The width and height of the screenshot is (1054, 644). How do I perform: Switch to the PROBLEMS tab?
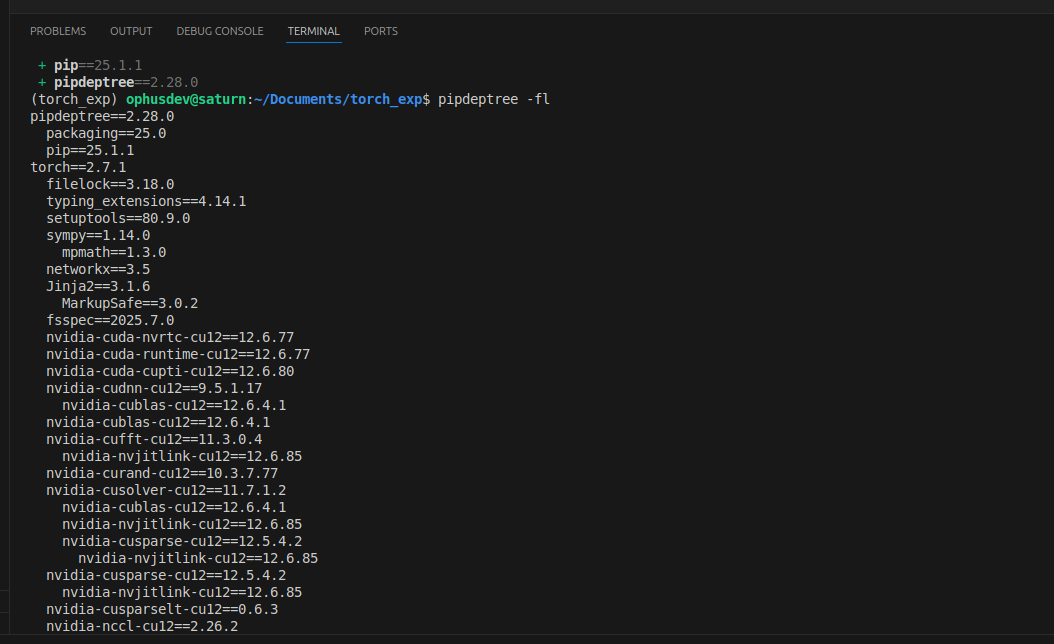coord(58,31)
